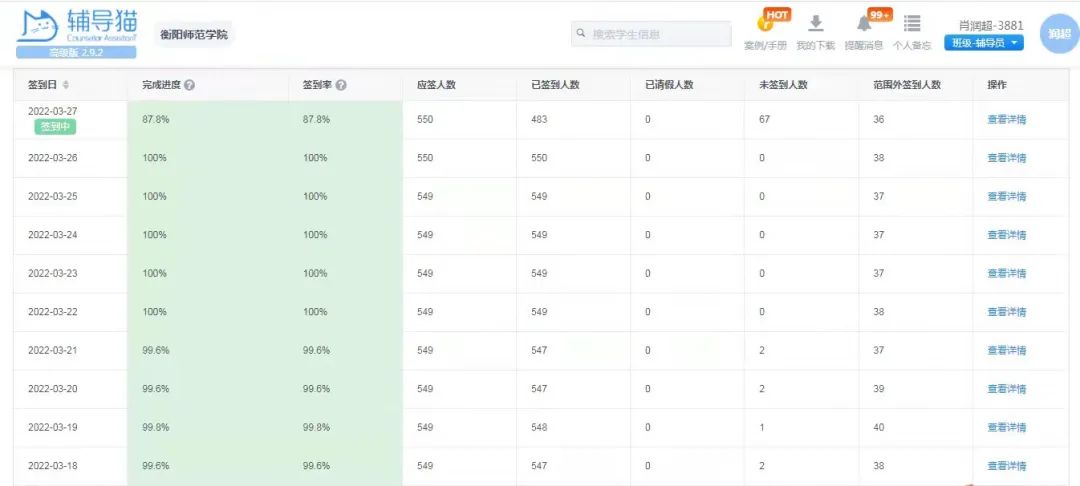Open 我的下载 download icon
This screenshot has height=486, width=1080.
pyautogui.click(x=815, y=24)
